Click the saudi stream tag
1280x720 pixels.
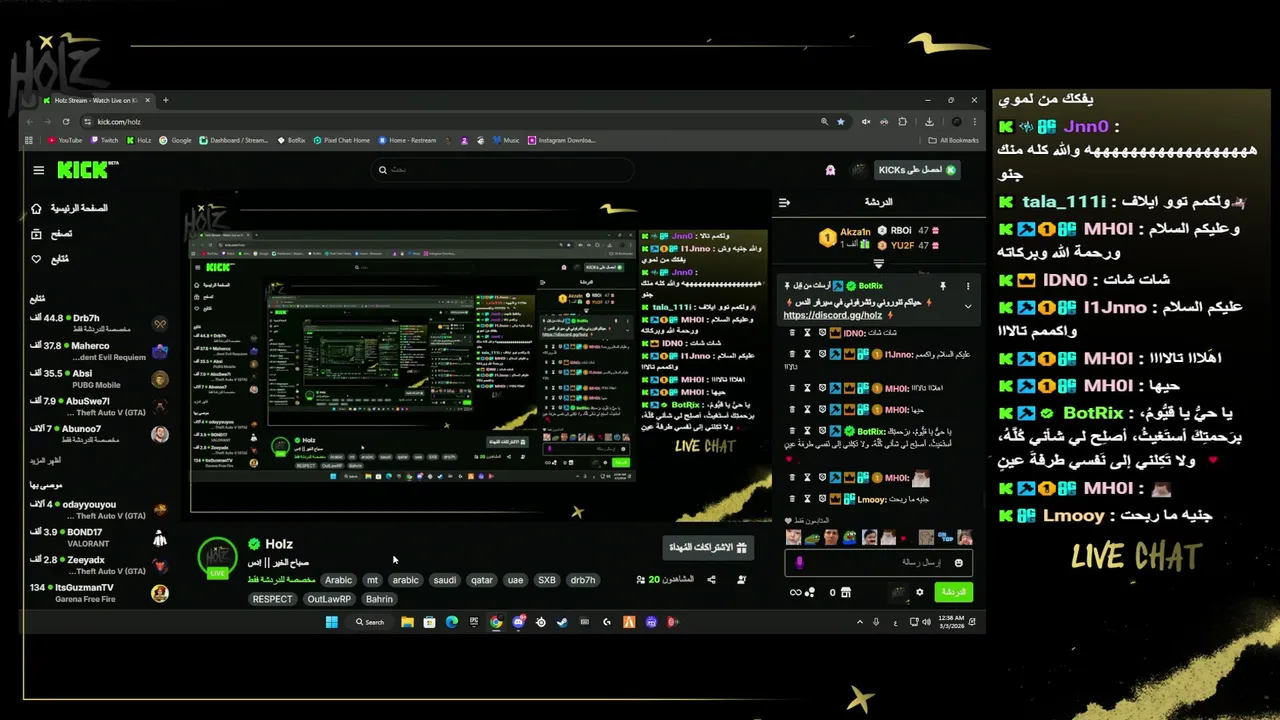(x=445, y=580)
